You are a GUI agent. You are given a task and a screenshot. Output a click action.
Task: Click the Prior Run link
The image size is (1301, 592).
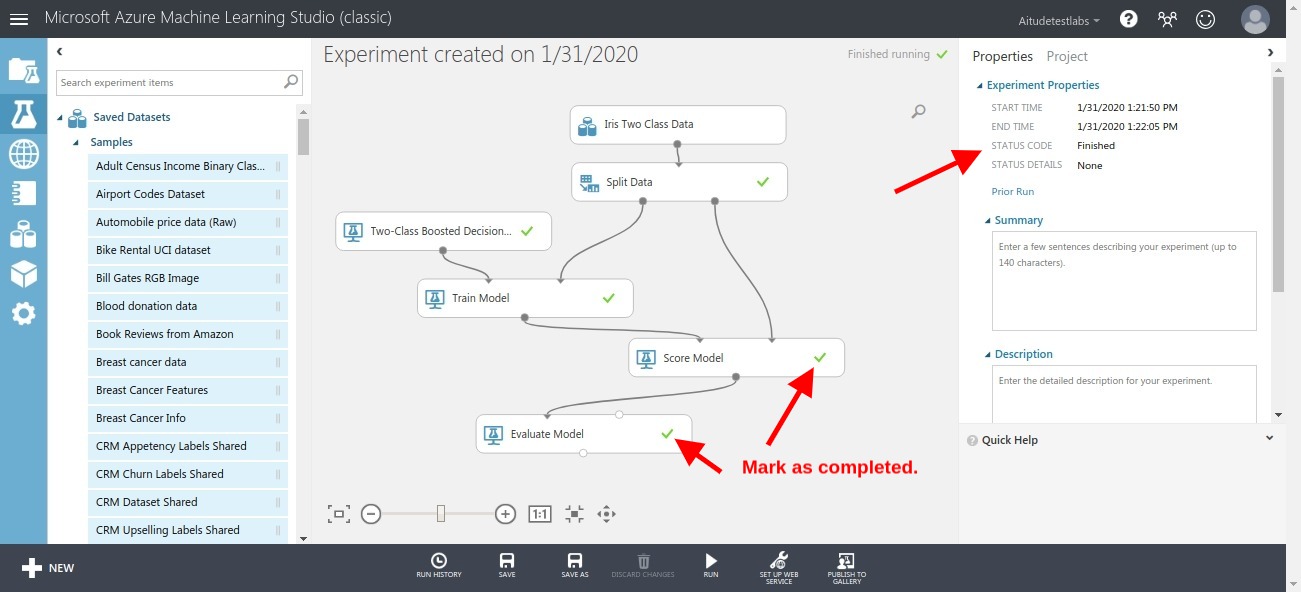pos(1012,191)
